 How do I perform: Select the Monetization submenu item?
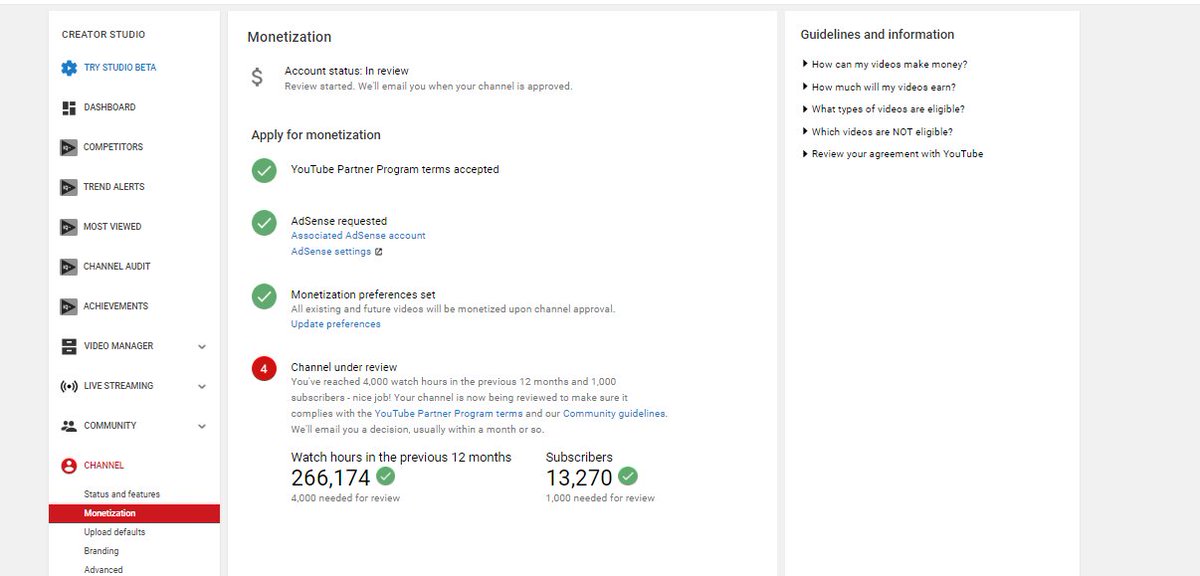click(134, 513)
